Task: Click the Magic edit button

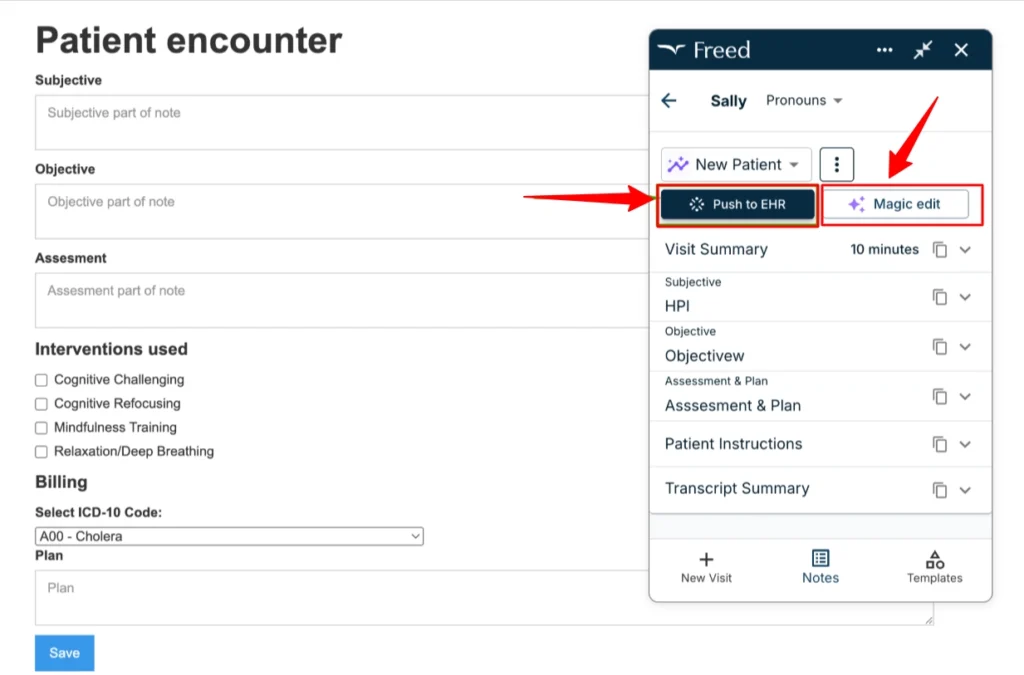Action: [895, 204]
